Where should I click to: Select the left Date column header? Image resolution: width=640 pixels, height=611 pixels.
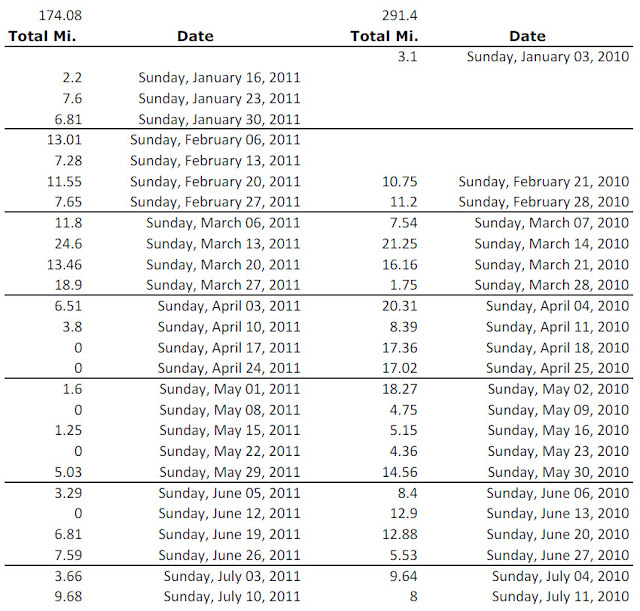tap(195, 36)
